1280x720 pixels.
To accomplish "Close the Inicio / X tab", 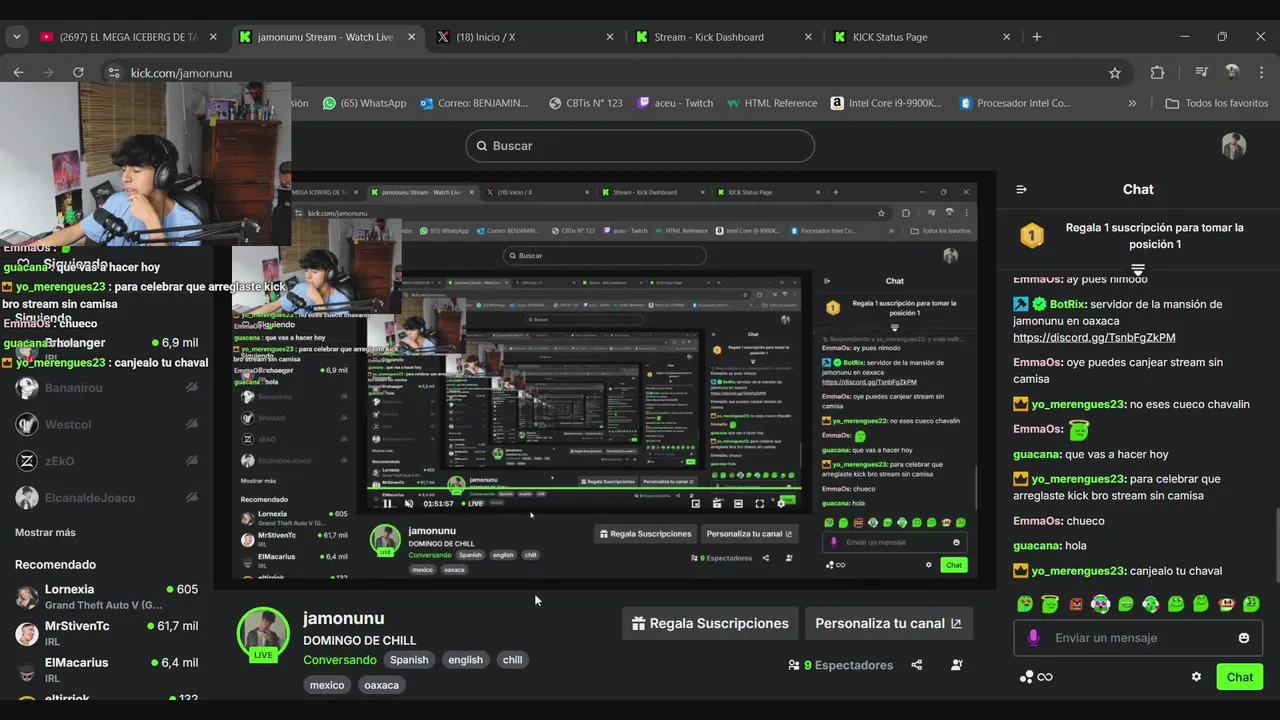I will point(610,37).
